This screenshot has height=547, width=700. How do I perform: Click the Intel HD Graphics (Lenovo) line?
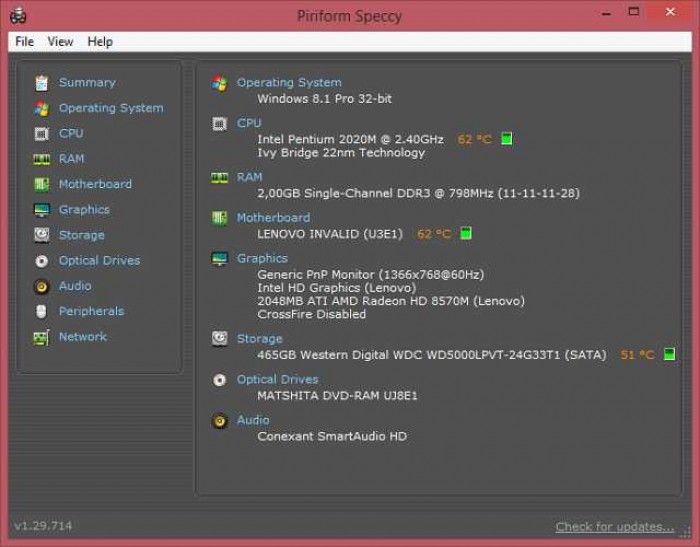pos(337,288)
